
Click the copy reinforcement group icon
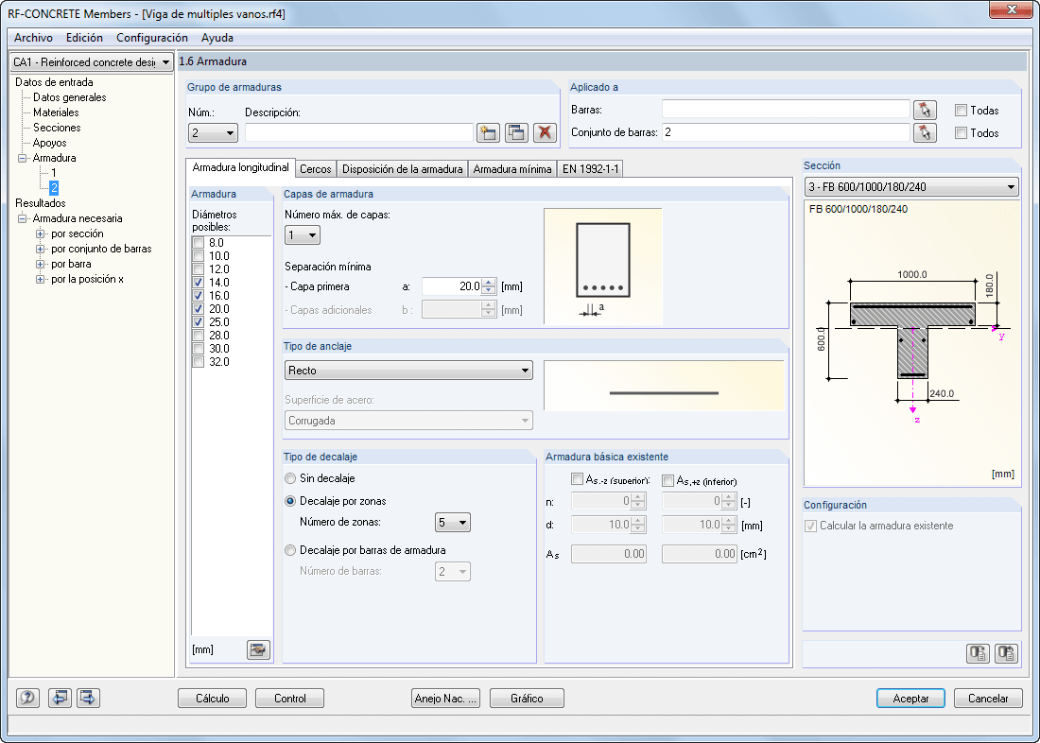click(x=517, y=133)
